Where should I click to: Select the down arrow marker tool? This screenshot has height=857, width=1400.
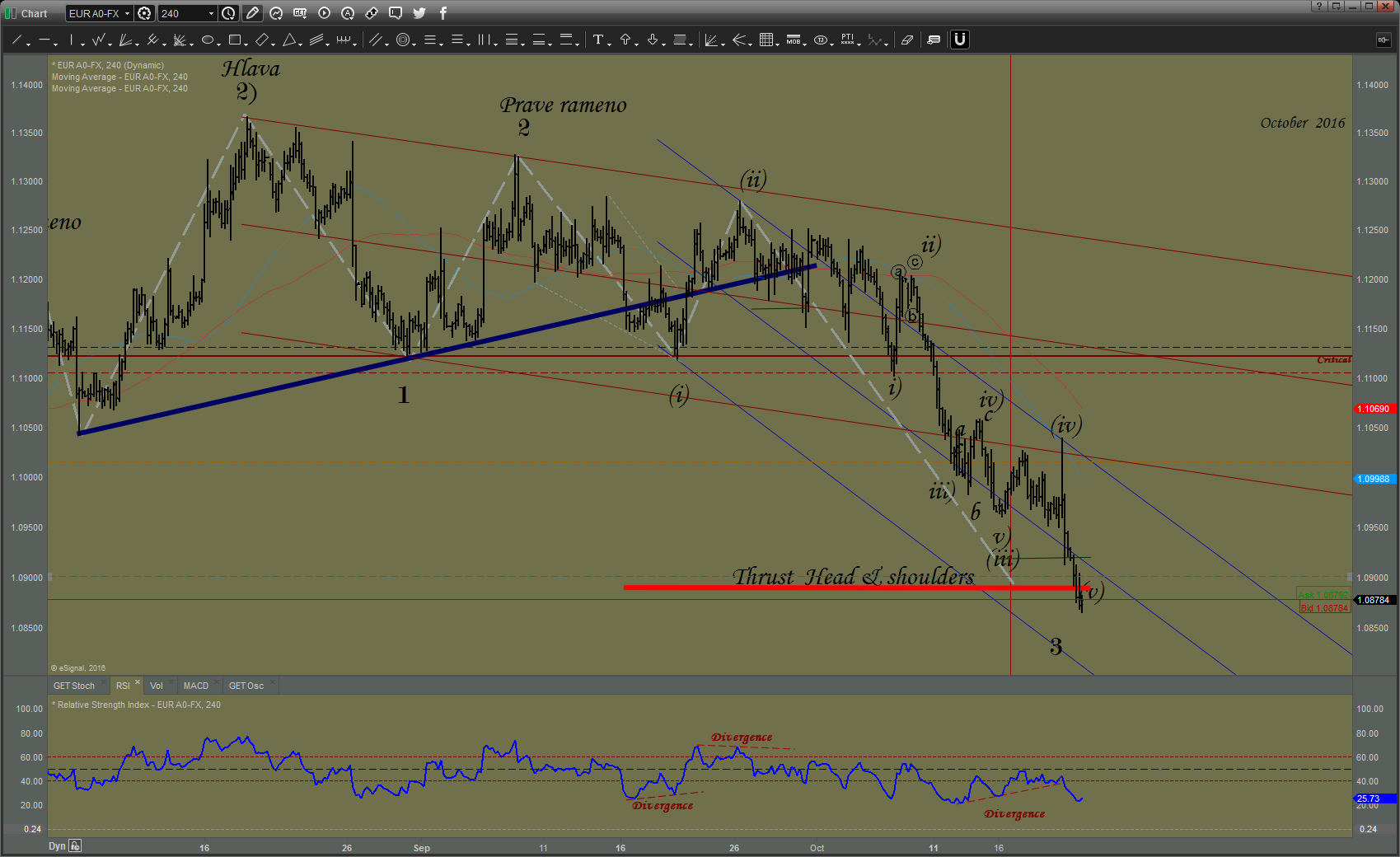tap(652, 40)
